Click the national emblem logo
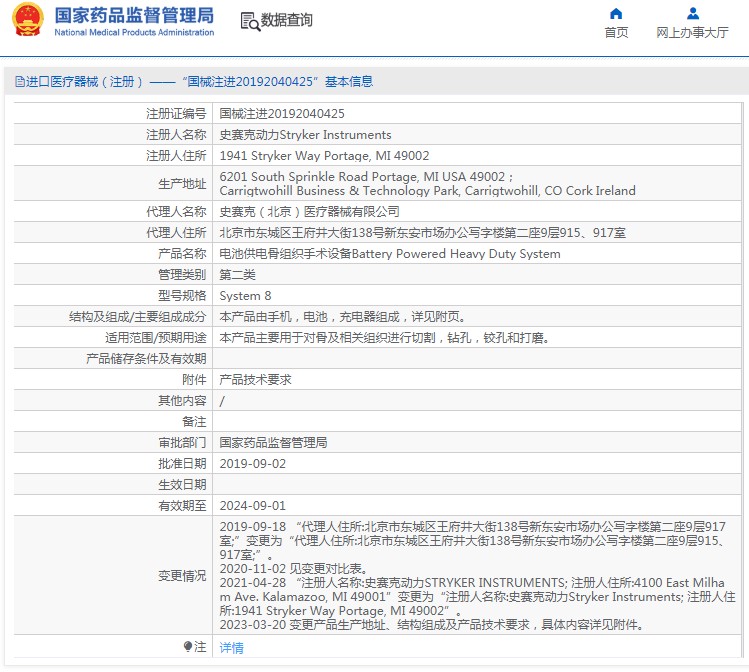 (x=28, y=20)
